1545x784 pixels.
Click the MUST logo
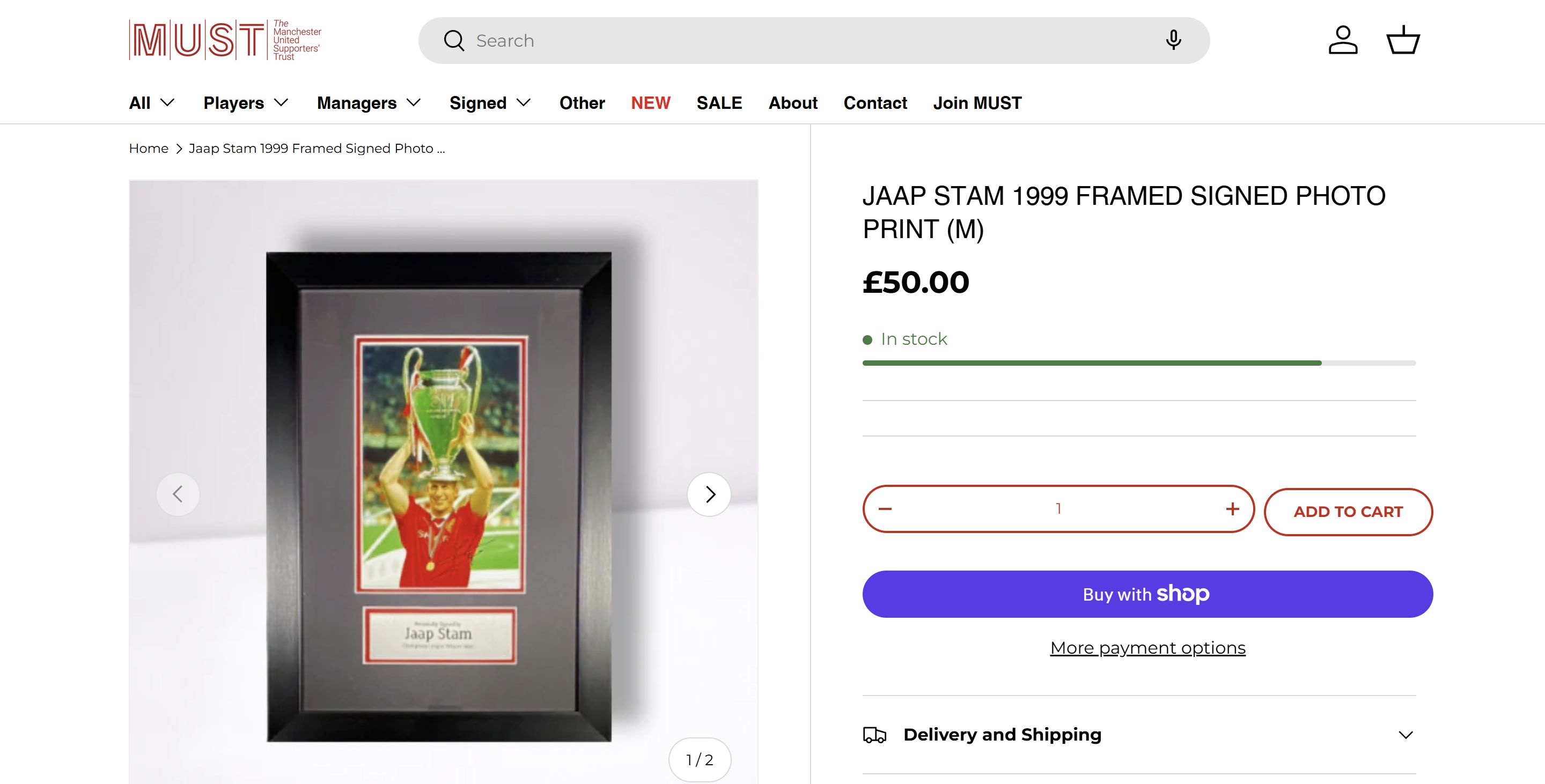click(225, 40)
